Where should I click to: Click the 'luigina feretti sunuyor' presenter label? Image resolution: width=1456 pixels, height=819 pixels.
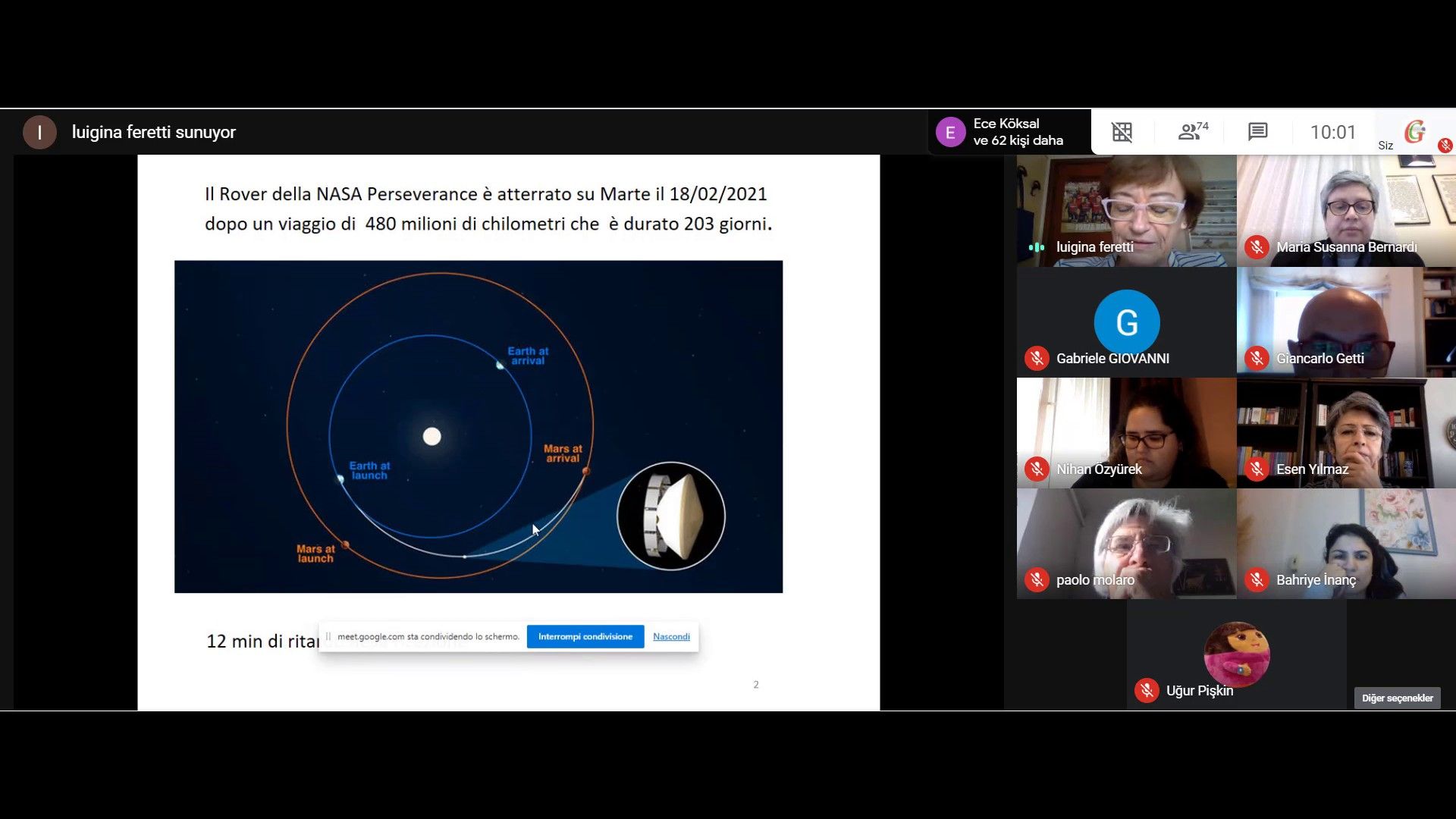(x=154, y=132)
